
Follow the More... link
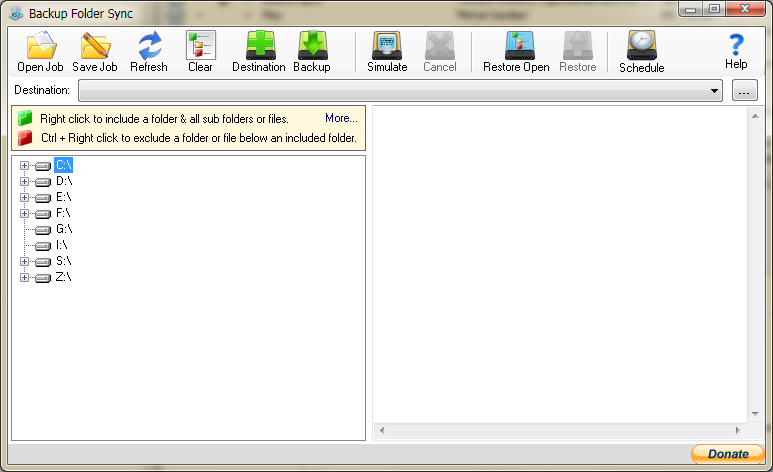tap(341, 118)
